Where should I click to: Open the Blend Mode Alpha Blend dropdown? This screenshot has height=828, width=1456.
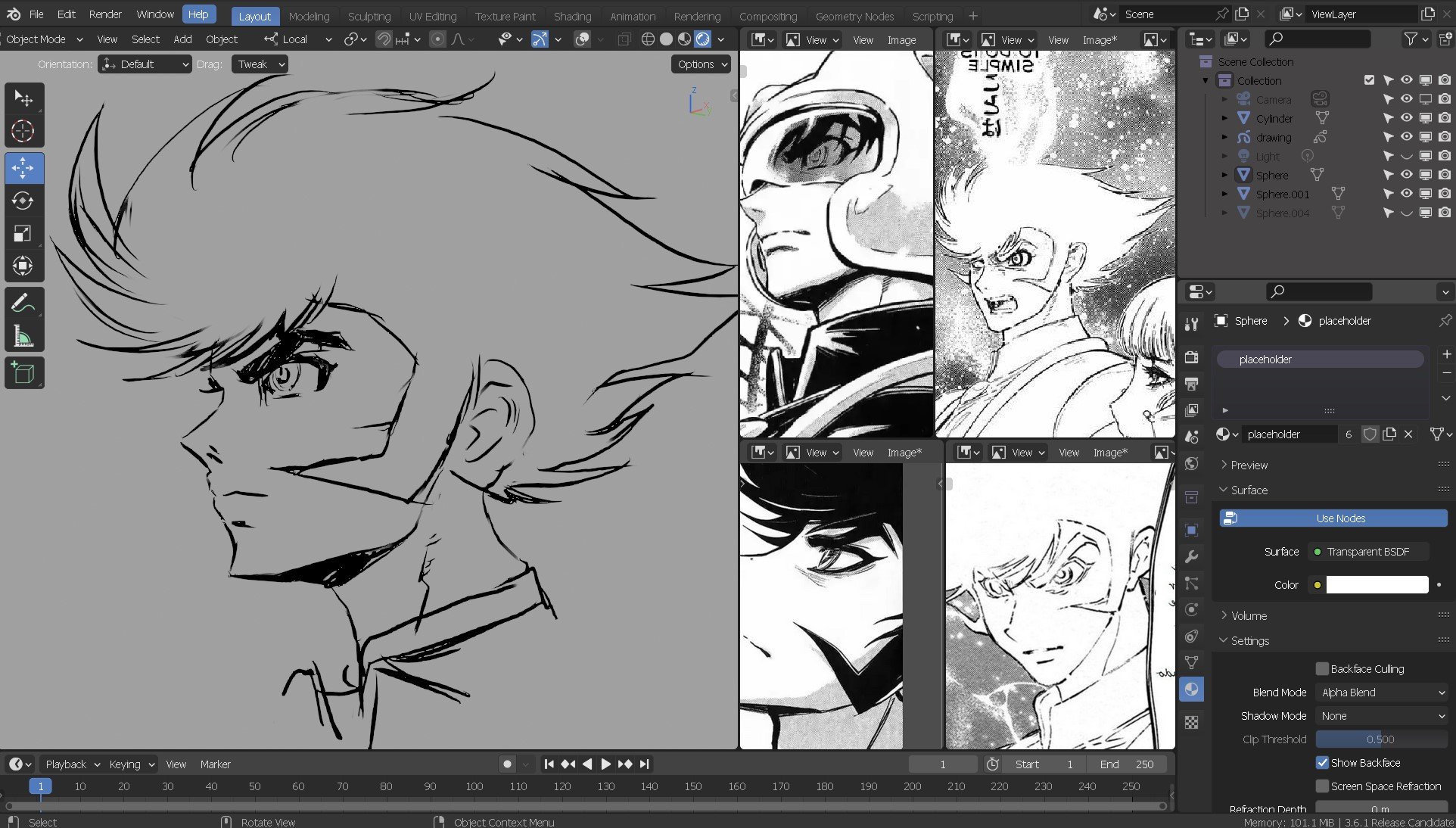coord(1382,692)
